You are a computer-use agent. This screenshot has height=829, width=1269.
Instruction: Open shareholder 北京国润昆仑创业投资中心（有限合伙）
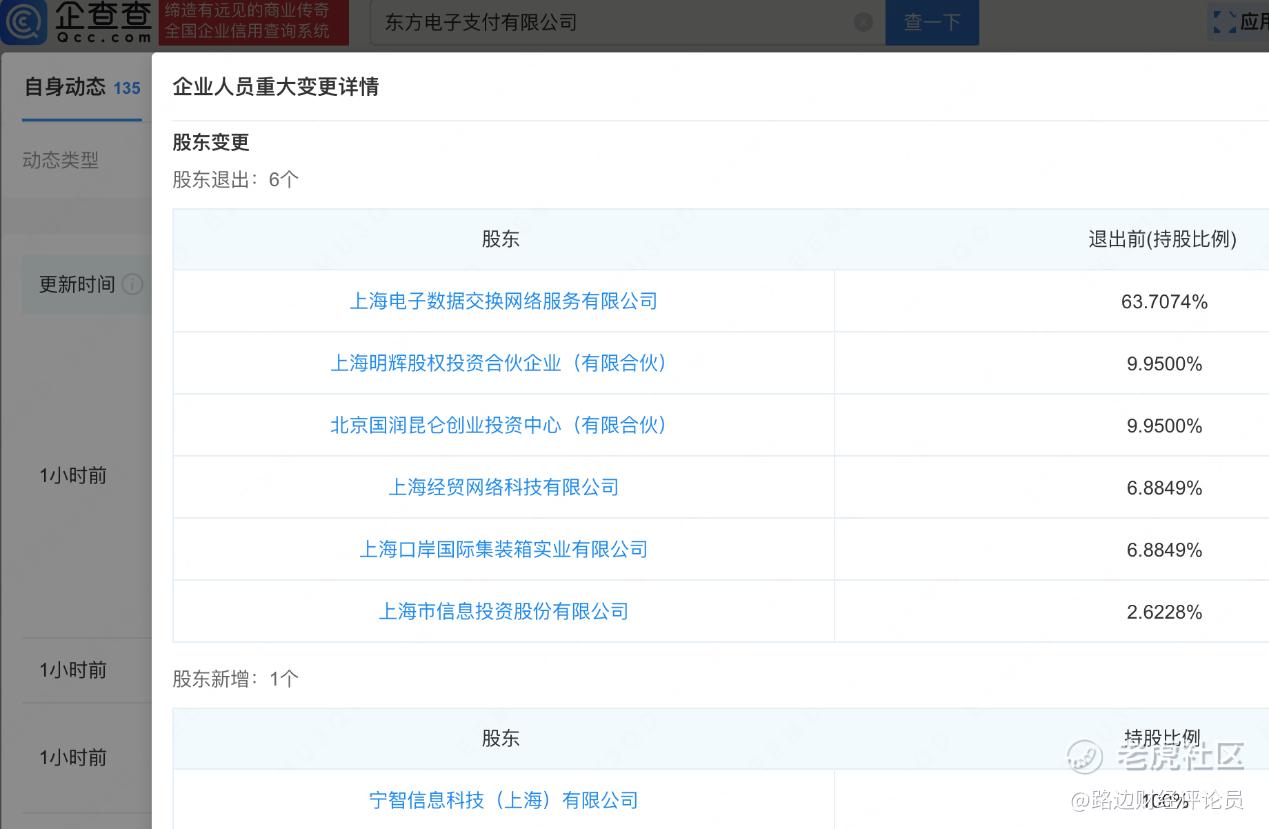coord(503,425)
